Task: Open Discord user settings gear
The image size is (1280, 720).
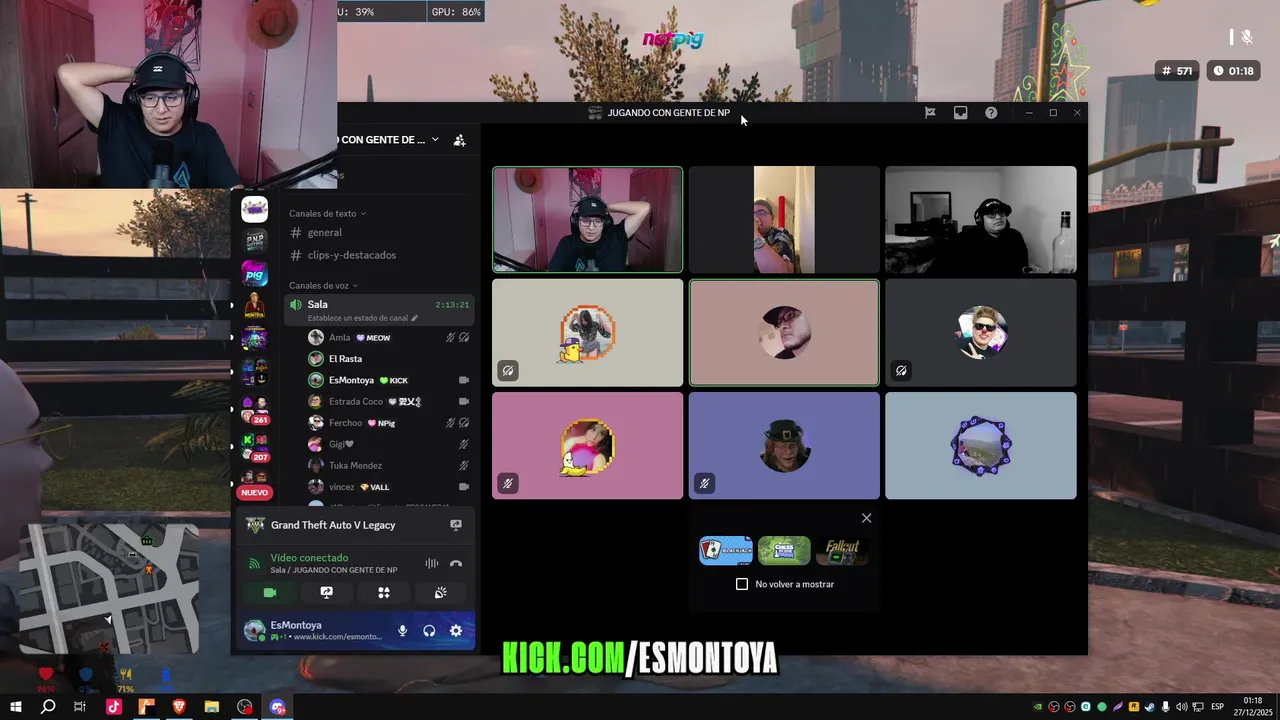Action: [x=456, y=631]
